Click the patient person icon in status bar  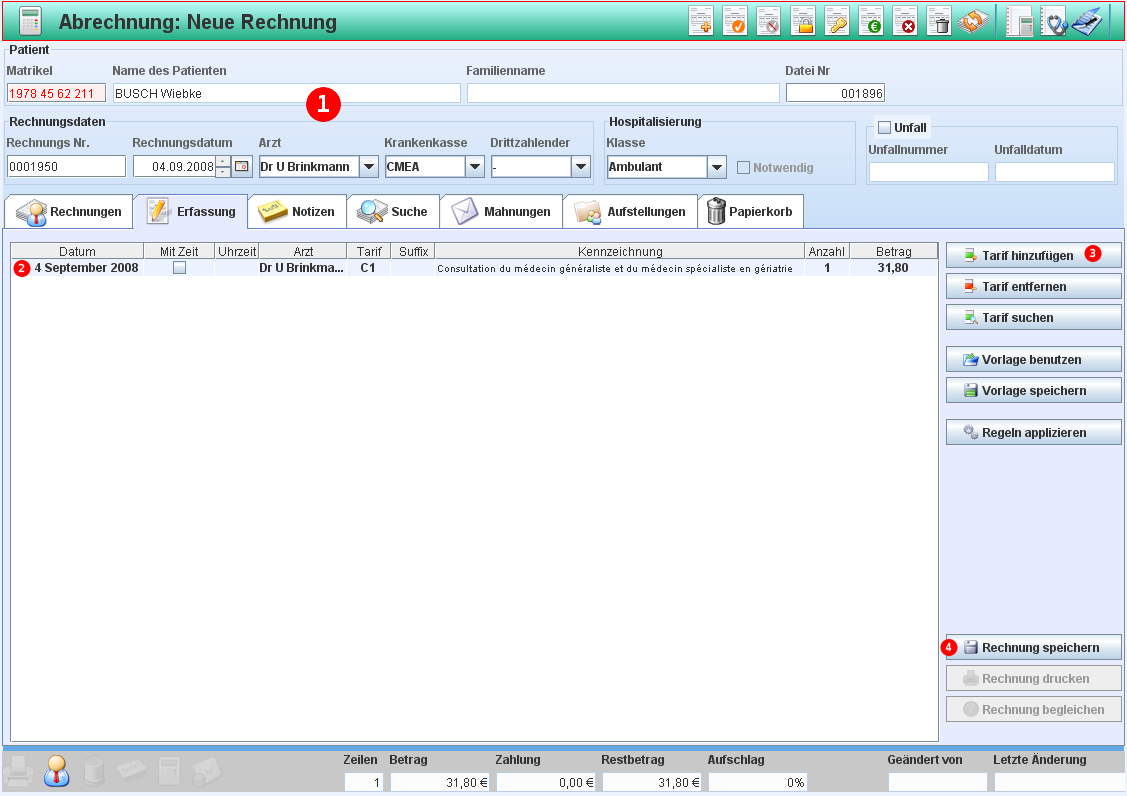pos(57,770)
